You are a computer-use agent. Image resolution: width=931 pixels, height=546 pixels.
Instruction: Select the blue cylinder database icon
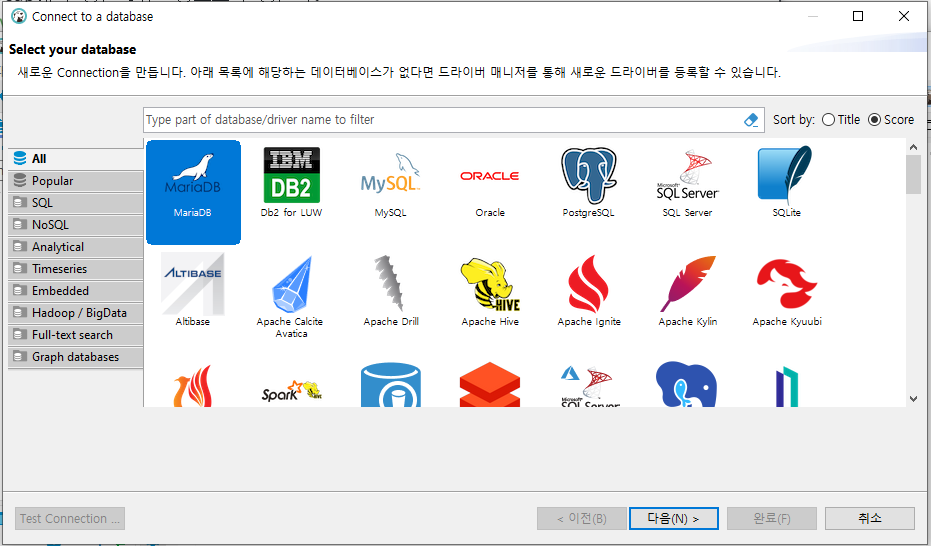click(x=391, y=385)
